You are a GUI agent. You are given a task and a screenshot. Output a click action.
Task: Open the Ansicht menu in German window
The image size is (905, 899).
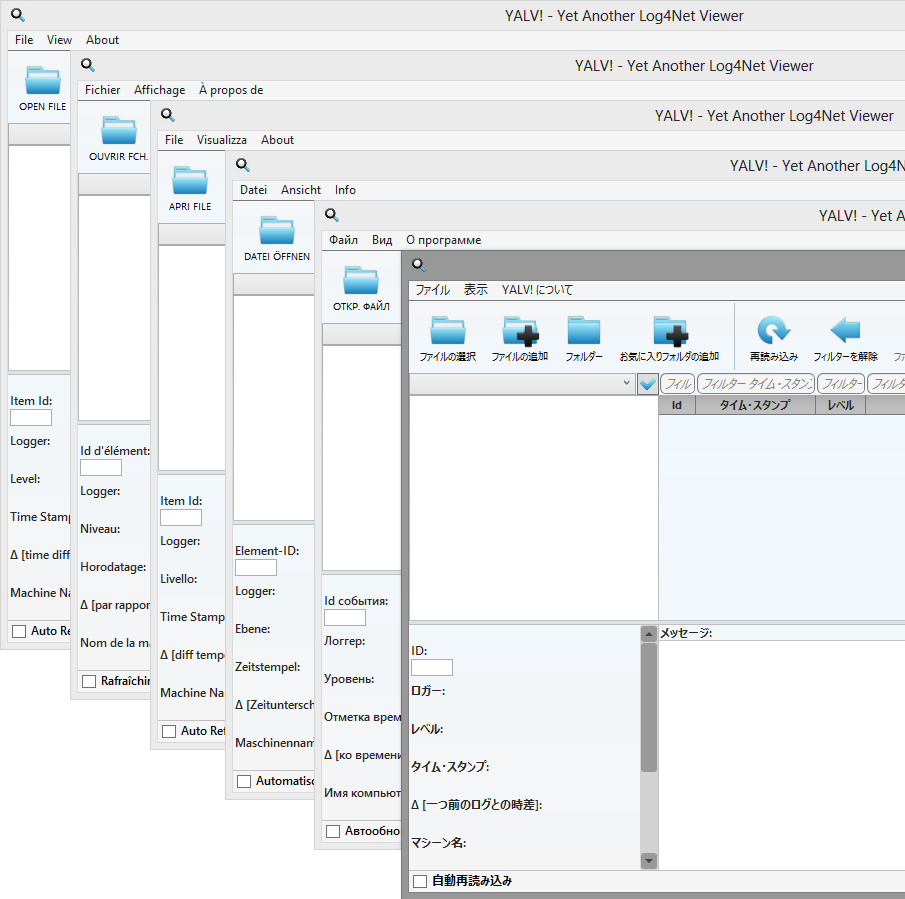pyautogui.click(x=301, y=190)
